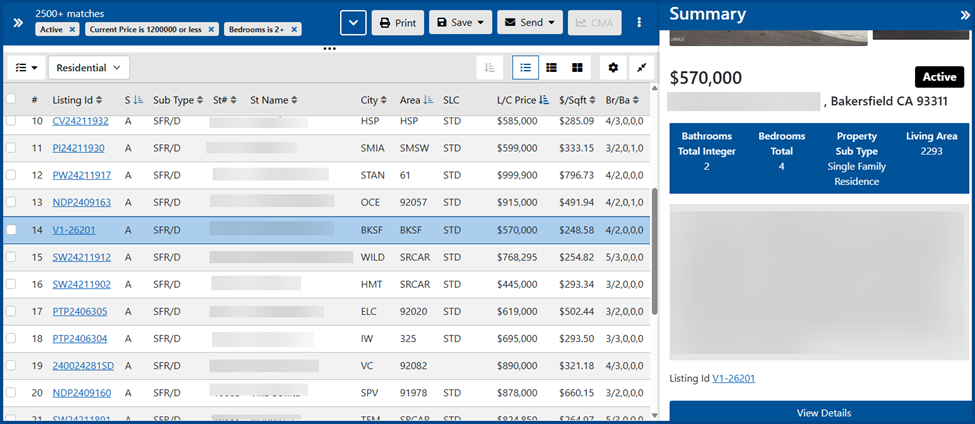Check the box for row 15

click(11, 257)
